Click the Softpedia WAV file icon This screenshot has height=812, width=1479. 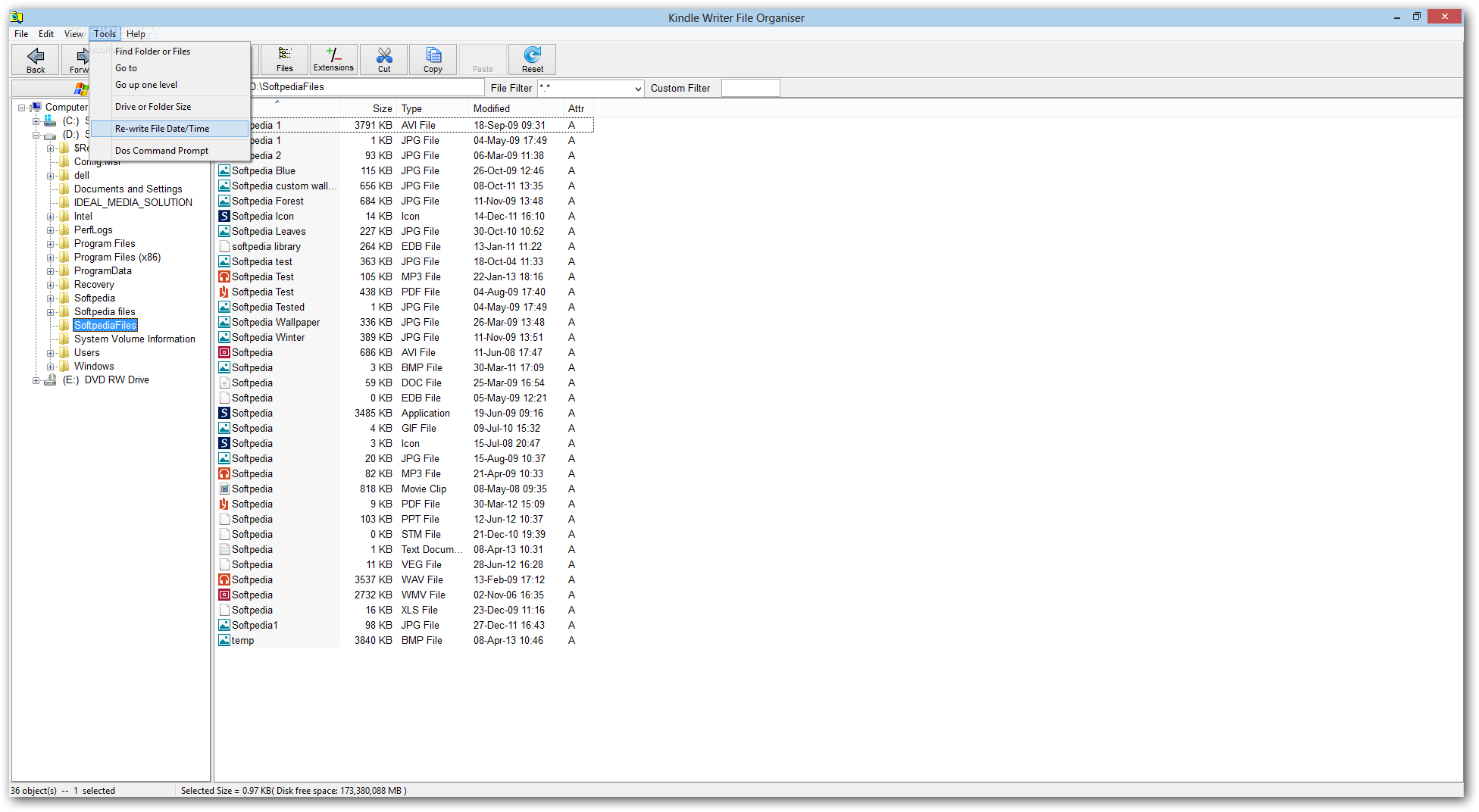click(224, 580)
